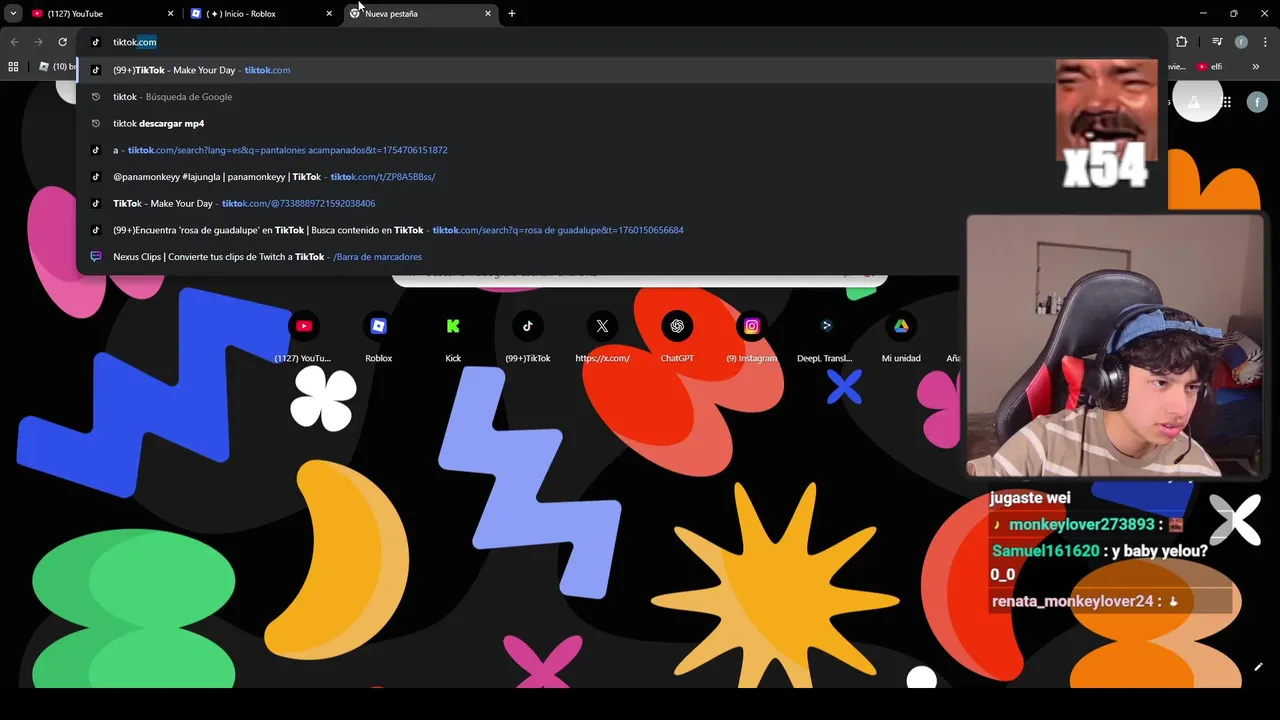Click the pencil customize Chrome button

(1258, 667)
